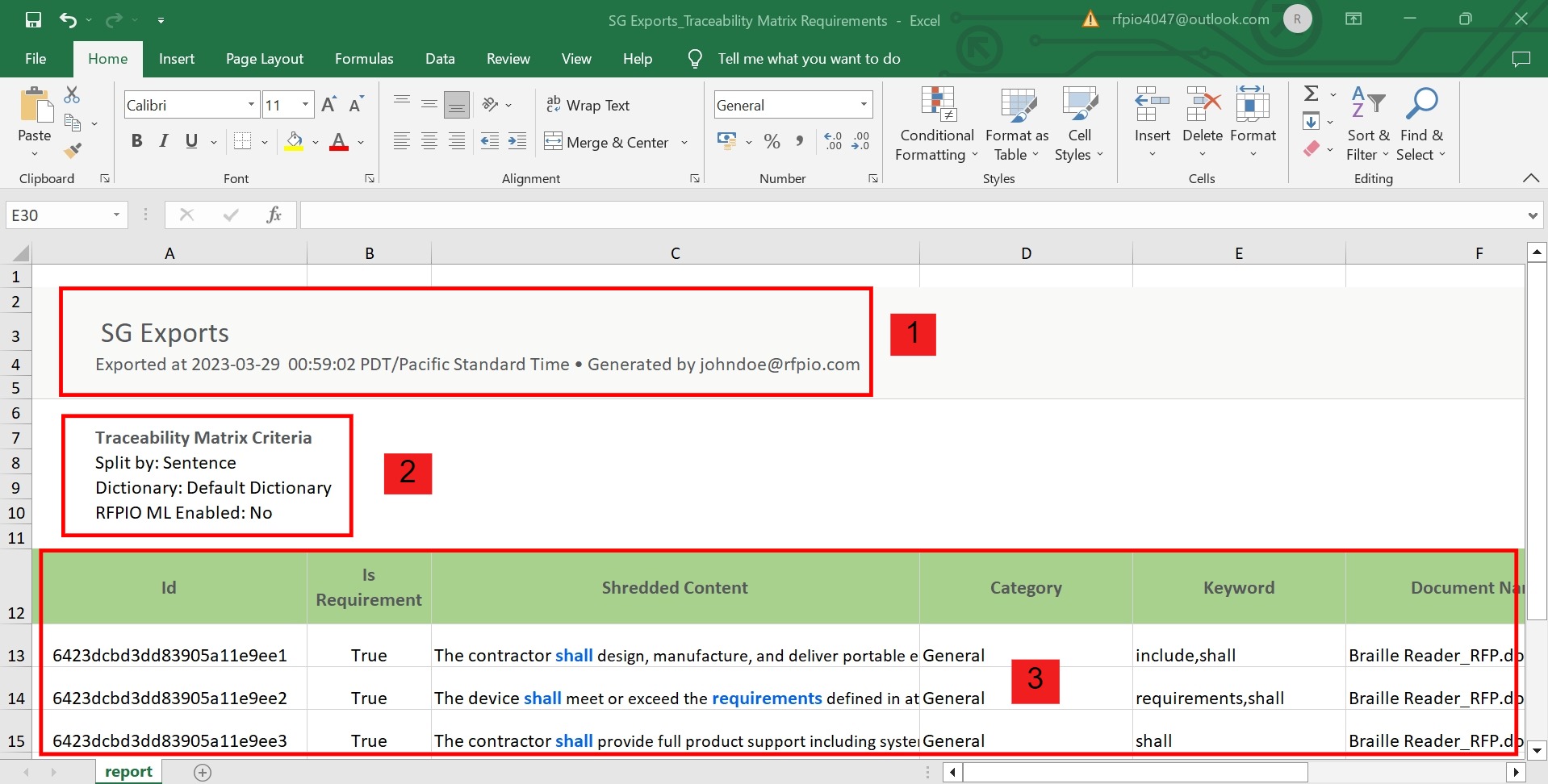The image size is (1548, 784).
Task: Decrease font size with the smaller A
Action: (x=356, y=105)
